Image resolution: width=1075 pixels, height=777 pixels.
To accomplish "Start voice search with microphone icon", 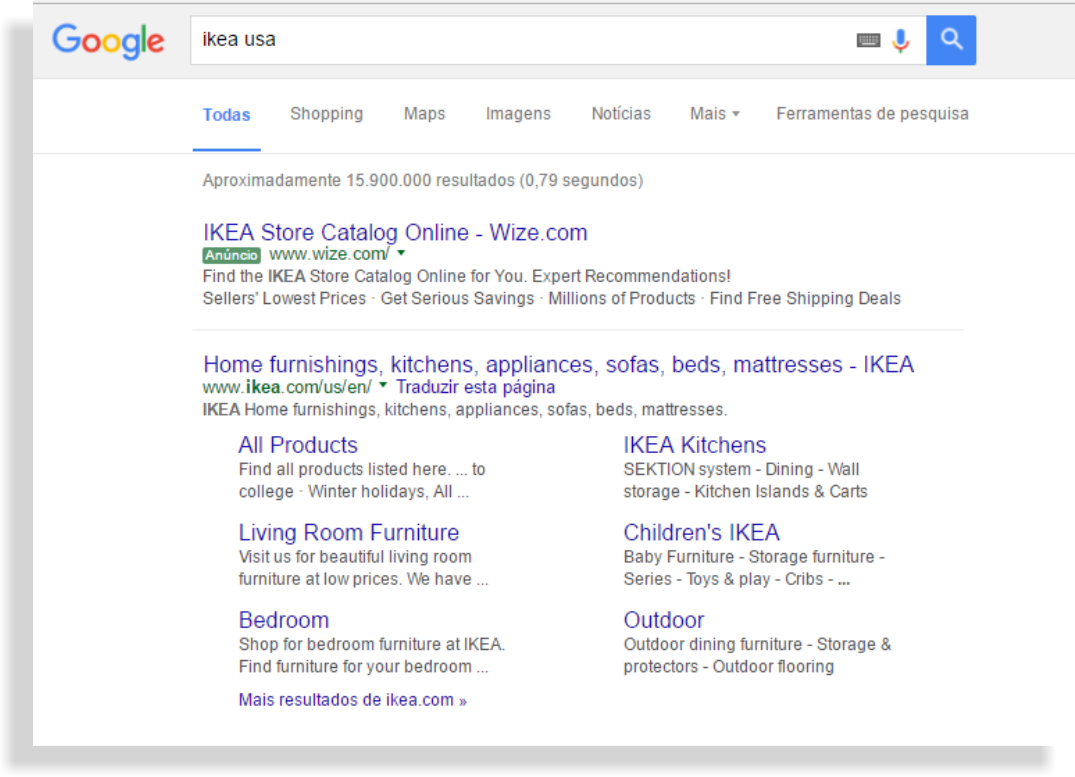I will point(901,40).
